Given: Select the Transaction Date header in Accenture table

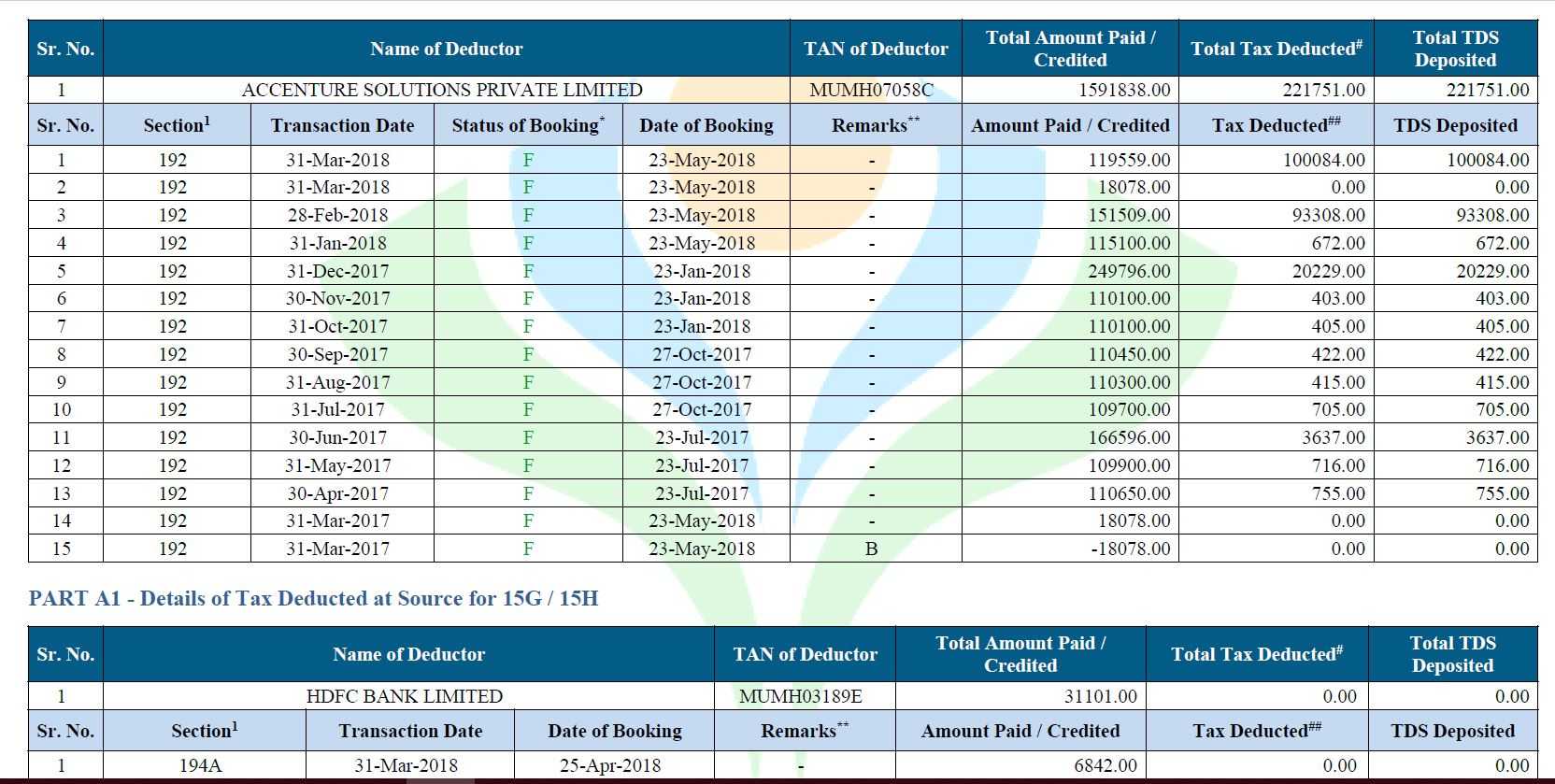Looking at the screenshot, I should (x=342, y=125).
